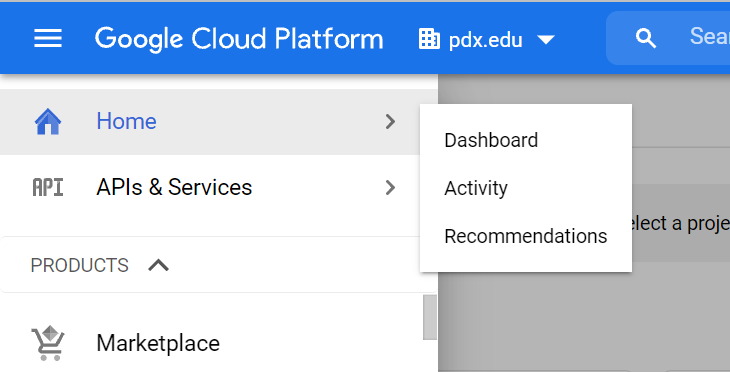
Task: Open the hamburger navigation menu
Action: click(48, 38)
